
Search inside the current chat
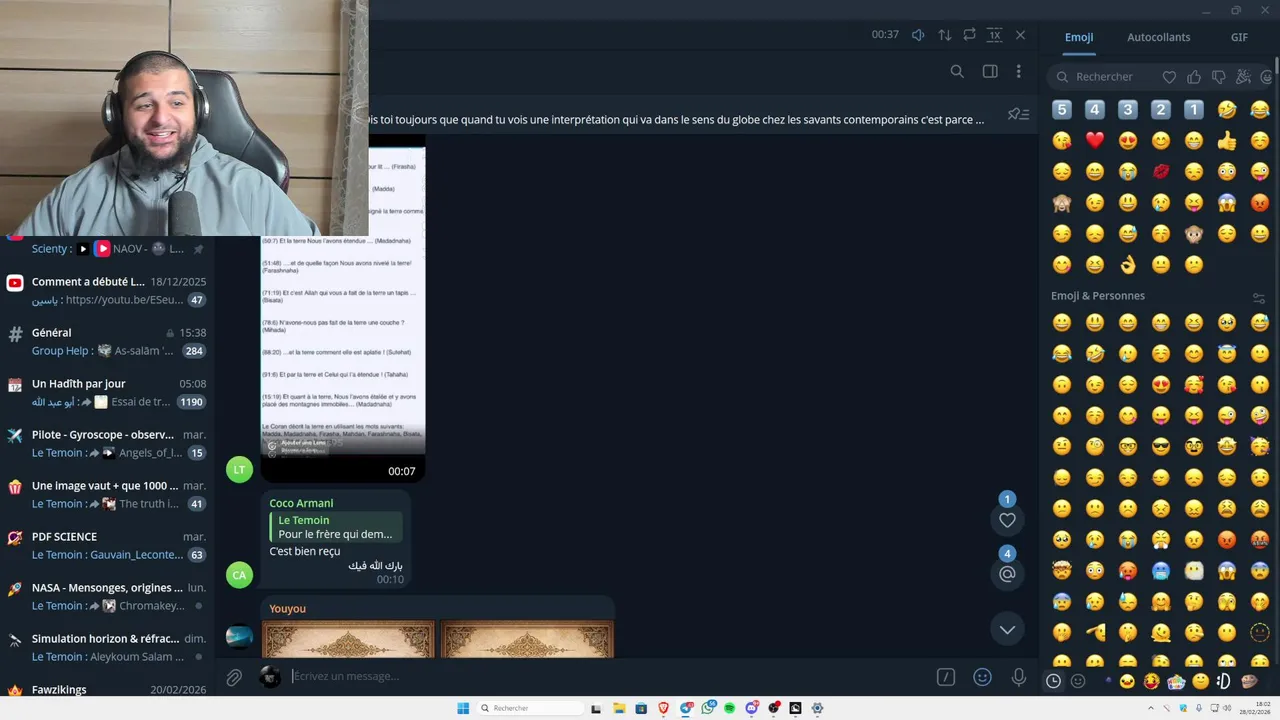coord(957,71)
